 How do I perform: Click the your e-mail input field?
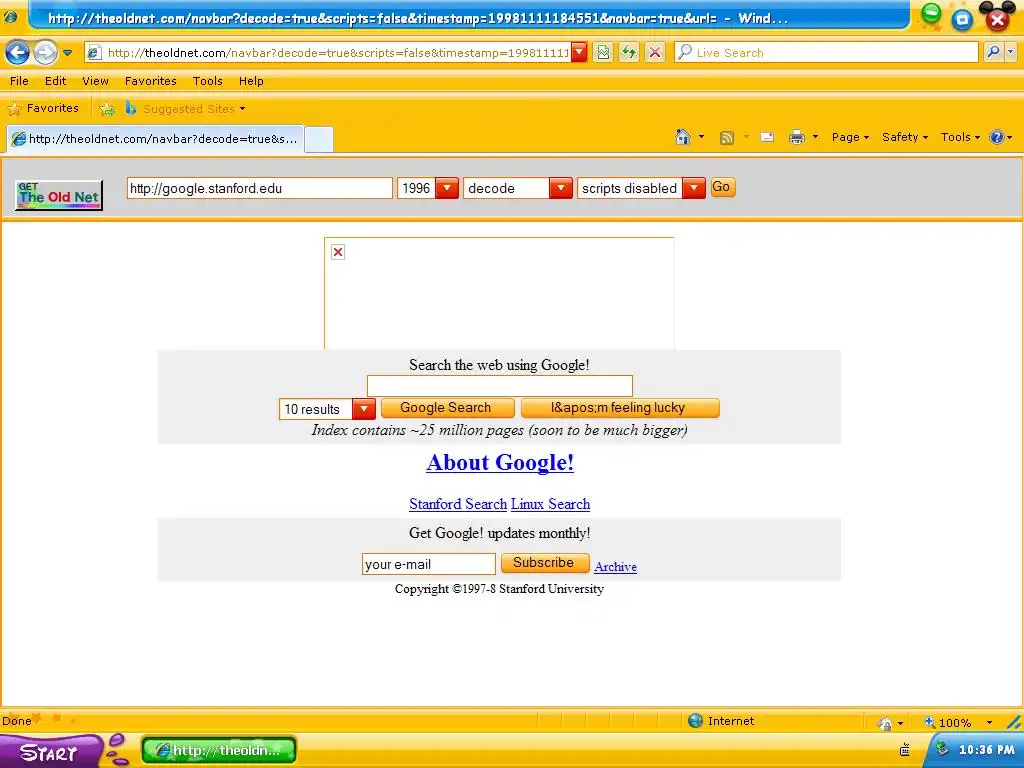429,564
